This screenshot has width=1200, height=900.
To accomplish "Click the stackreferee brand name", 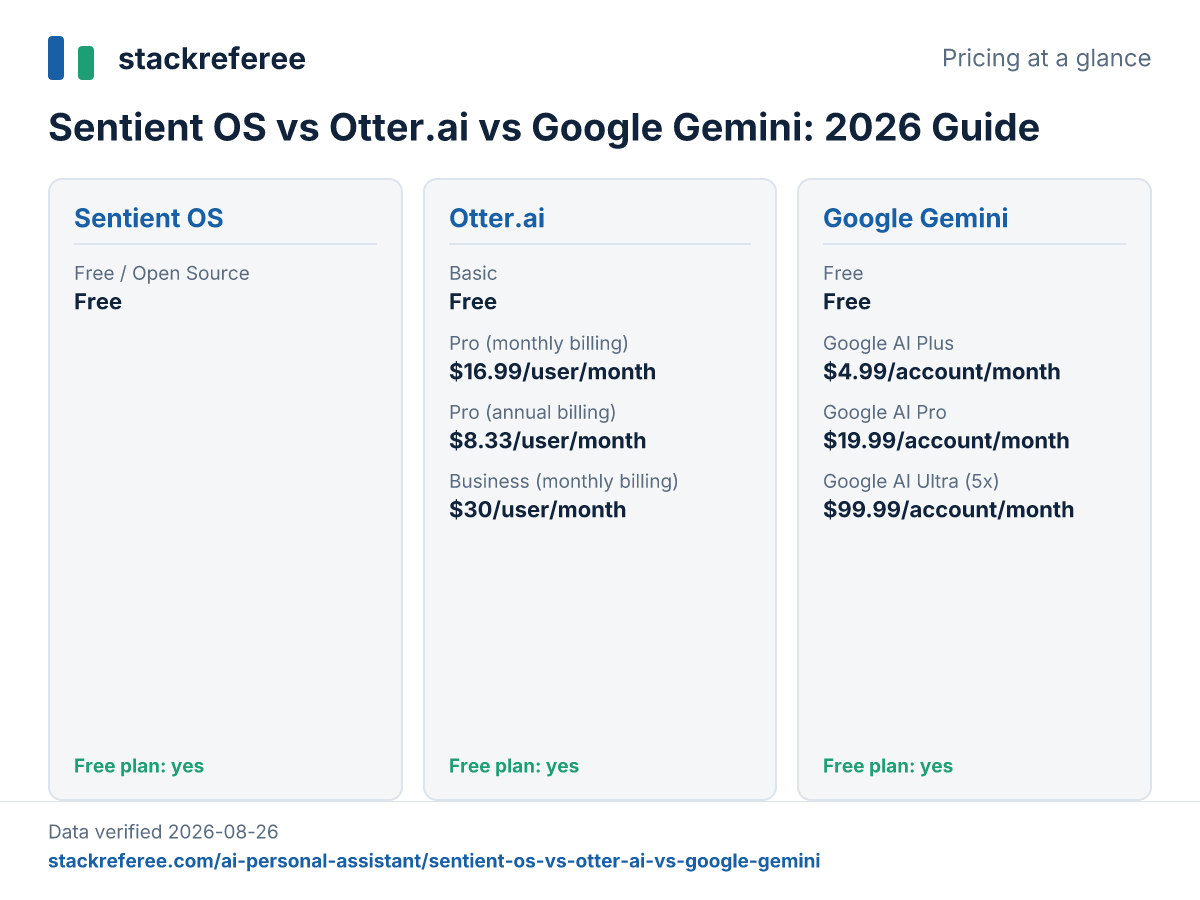I will (212, 59).
